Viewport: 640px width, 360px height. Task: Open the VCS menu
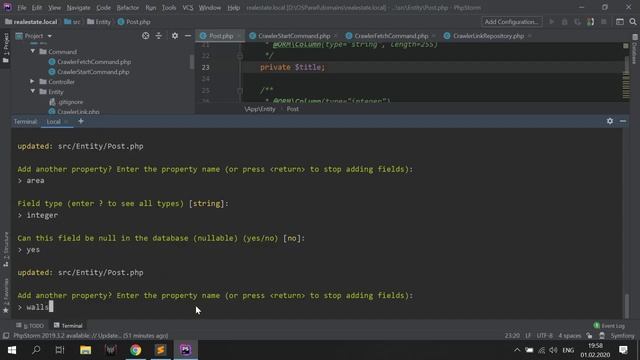click(x=188, y=7)
